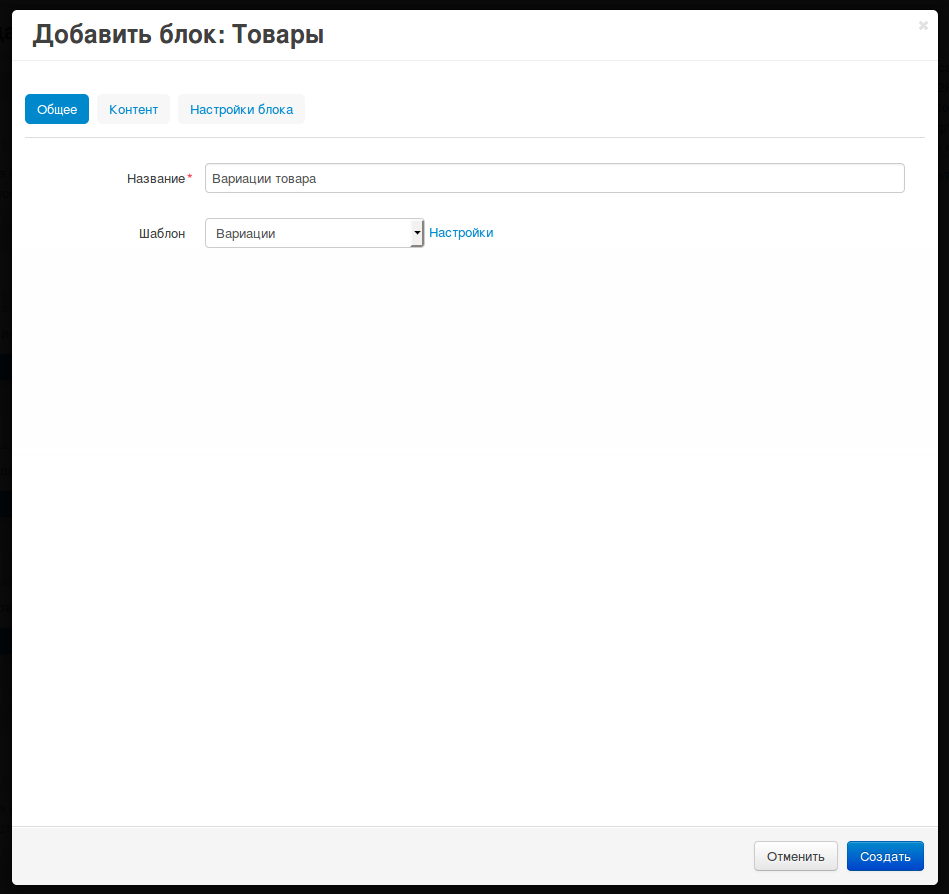Screen dimensions: 949x894
Task: Click the dark overlay outside the dialog
Action: 5,450
